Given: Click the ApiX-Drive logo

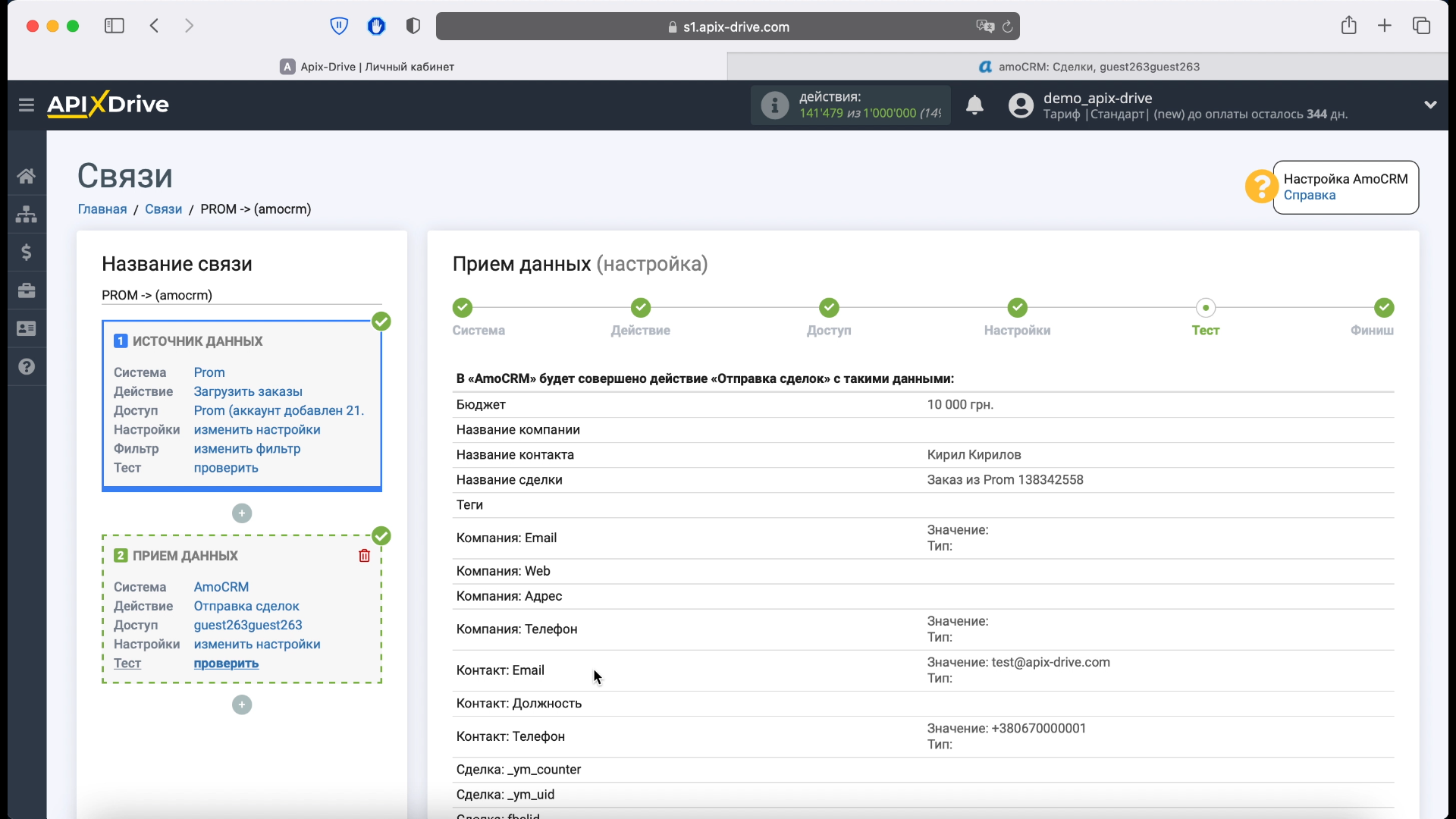Looking at the screenshot, I should pos(108,104).
